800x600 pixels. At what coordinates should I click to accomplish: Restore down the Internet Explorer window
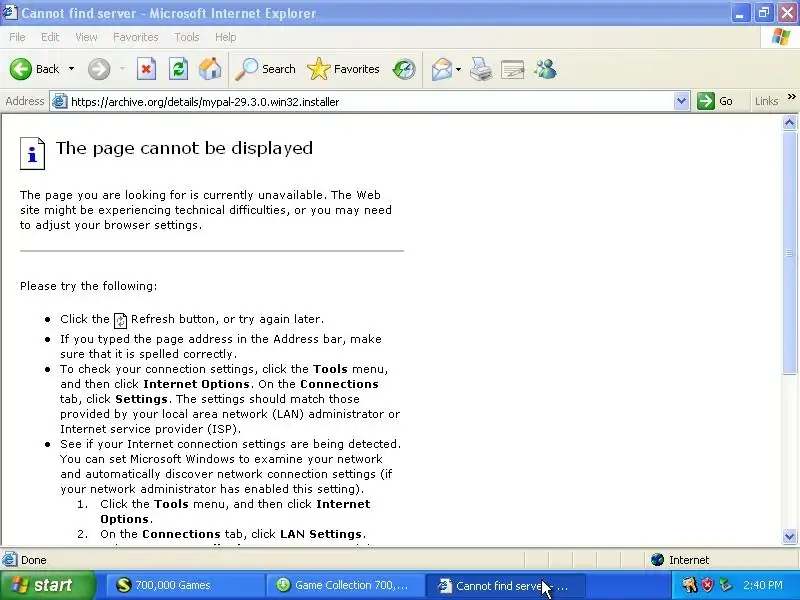(x=764, y=13)
